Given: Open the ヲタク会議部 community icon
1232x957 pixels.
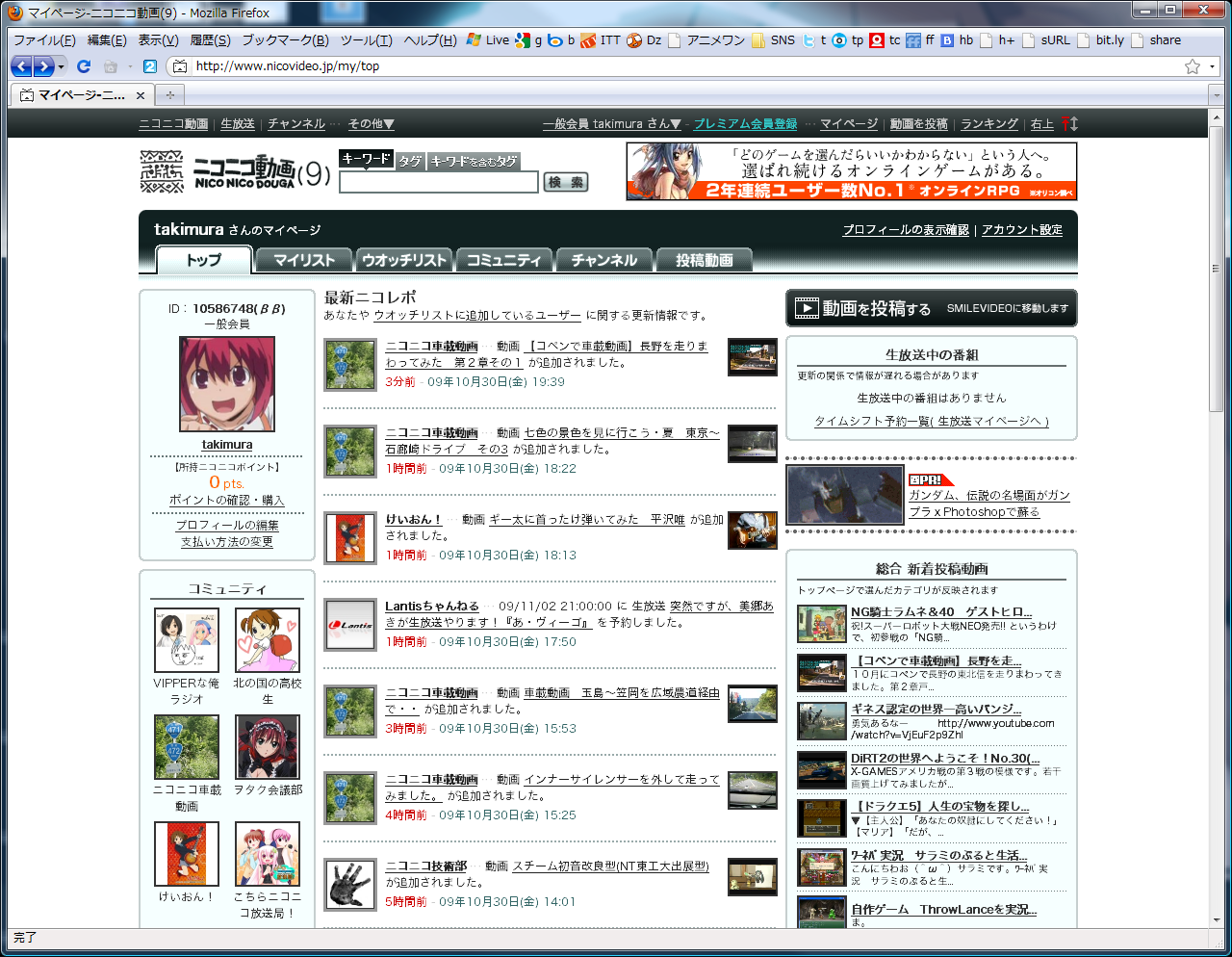Looking at the screenshot, I should point(268,747).
